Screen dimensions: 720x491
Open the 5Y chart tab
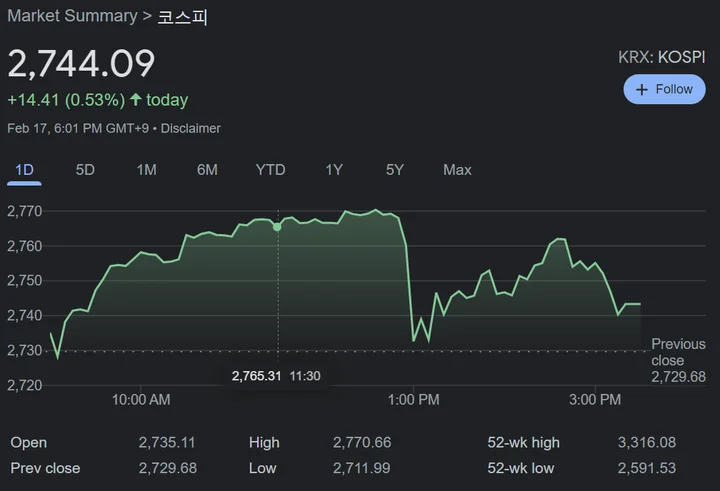coord(395,170)
